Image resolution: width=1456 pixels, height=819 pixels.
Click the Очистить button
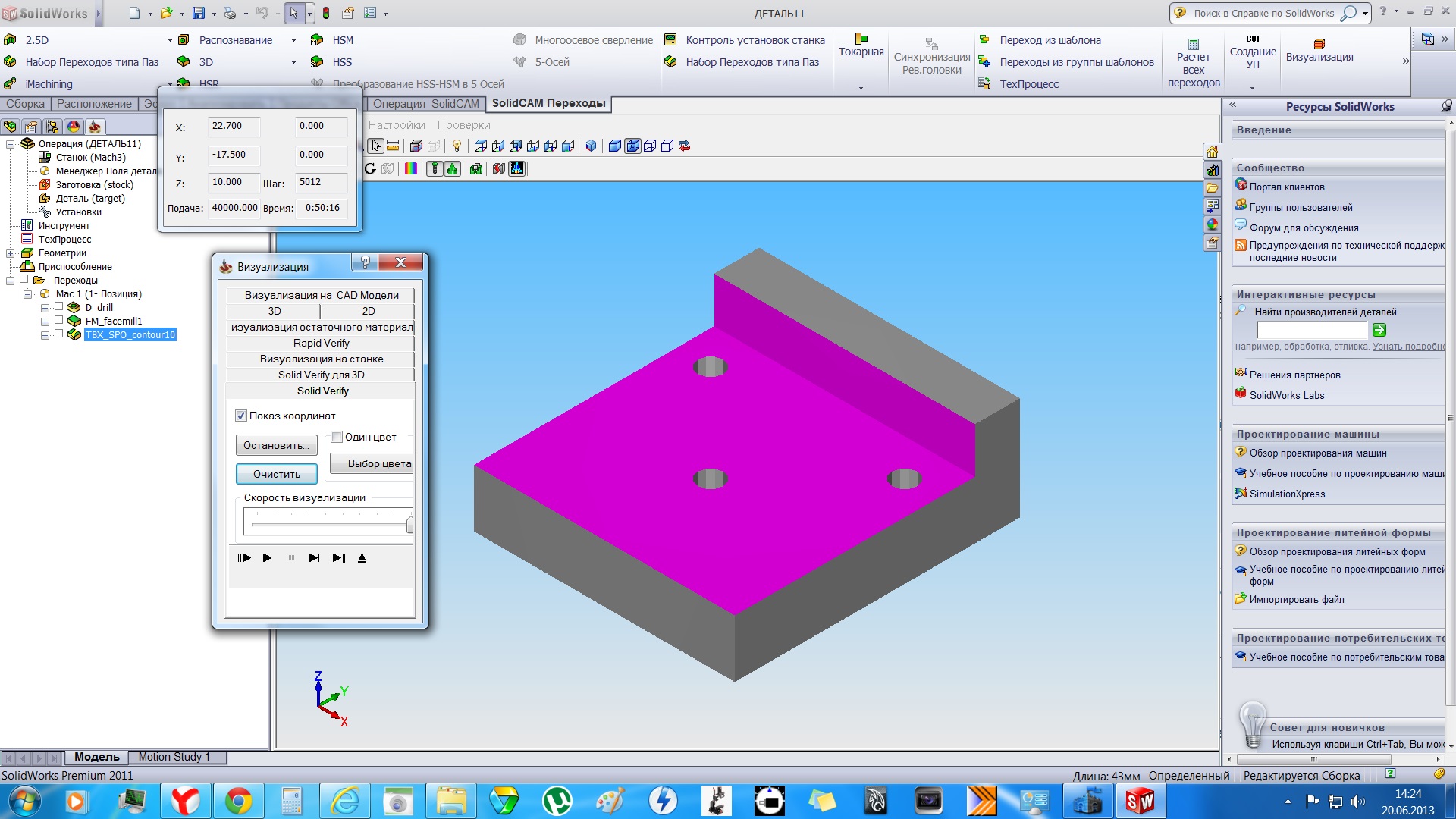tap(276, 474)
